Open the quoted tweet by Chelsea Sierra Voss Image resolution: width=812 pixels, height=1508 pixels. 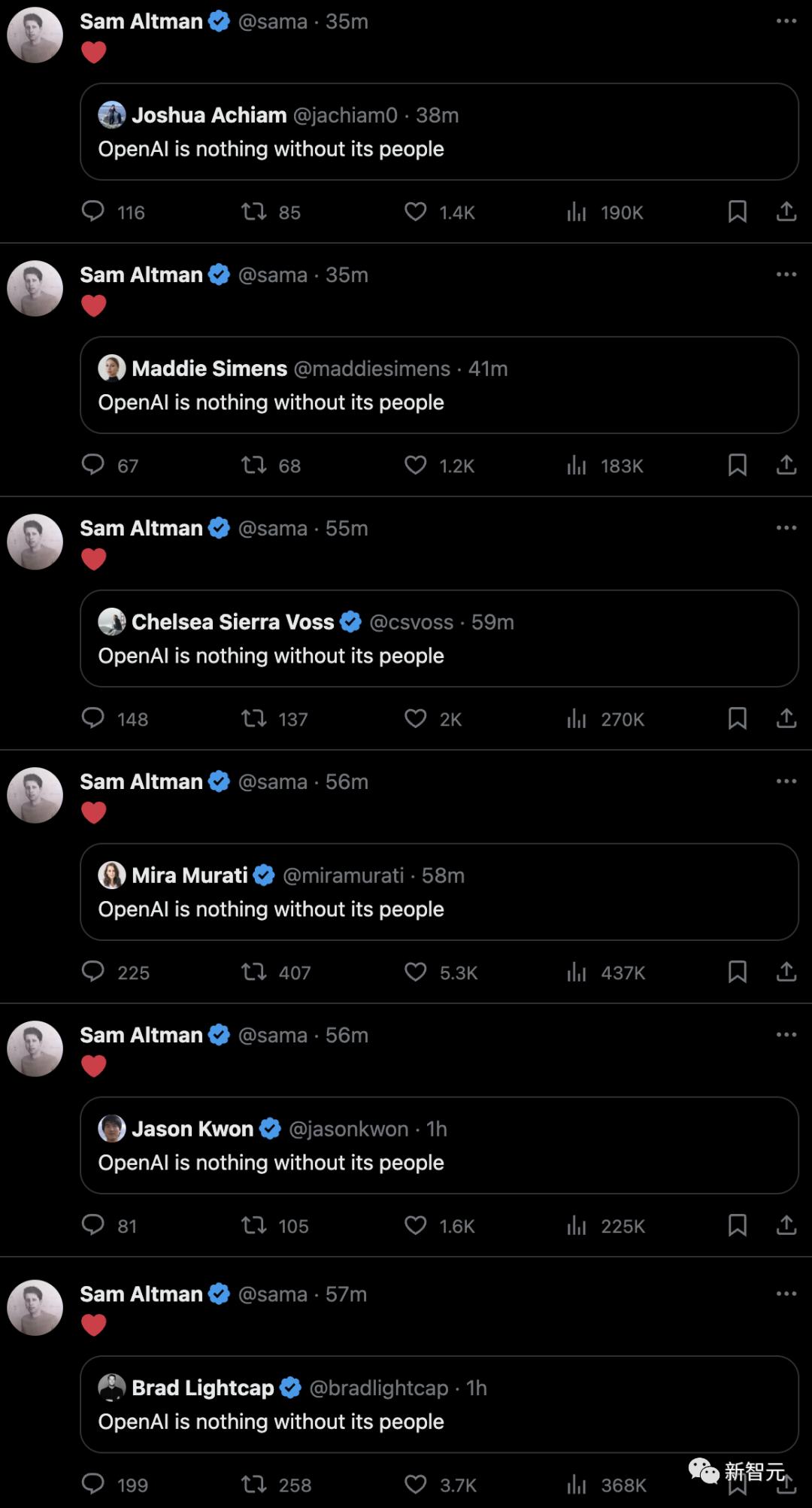[439, 656]
